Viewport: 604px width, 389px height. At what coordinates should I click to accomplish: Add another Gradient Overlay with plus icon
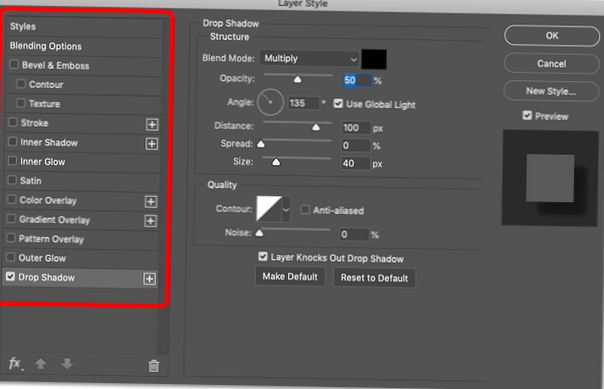click(151, 221)
